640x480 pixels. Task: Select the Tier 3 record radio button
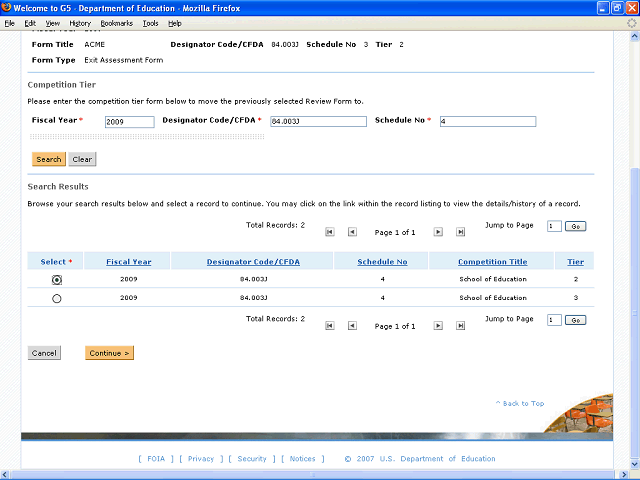pyautogui.click(x=57, y=298)
